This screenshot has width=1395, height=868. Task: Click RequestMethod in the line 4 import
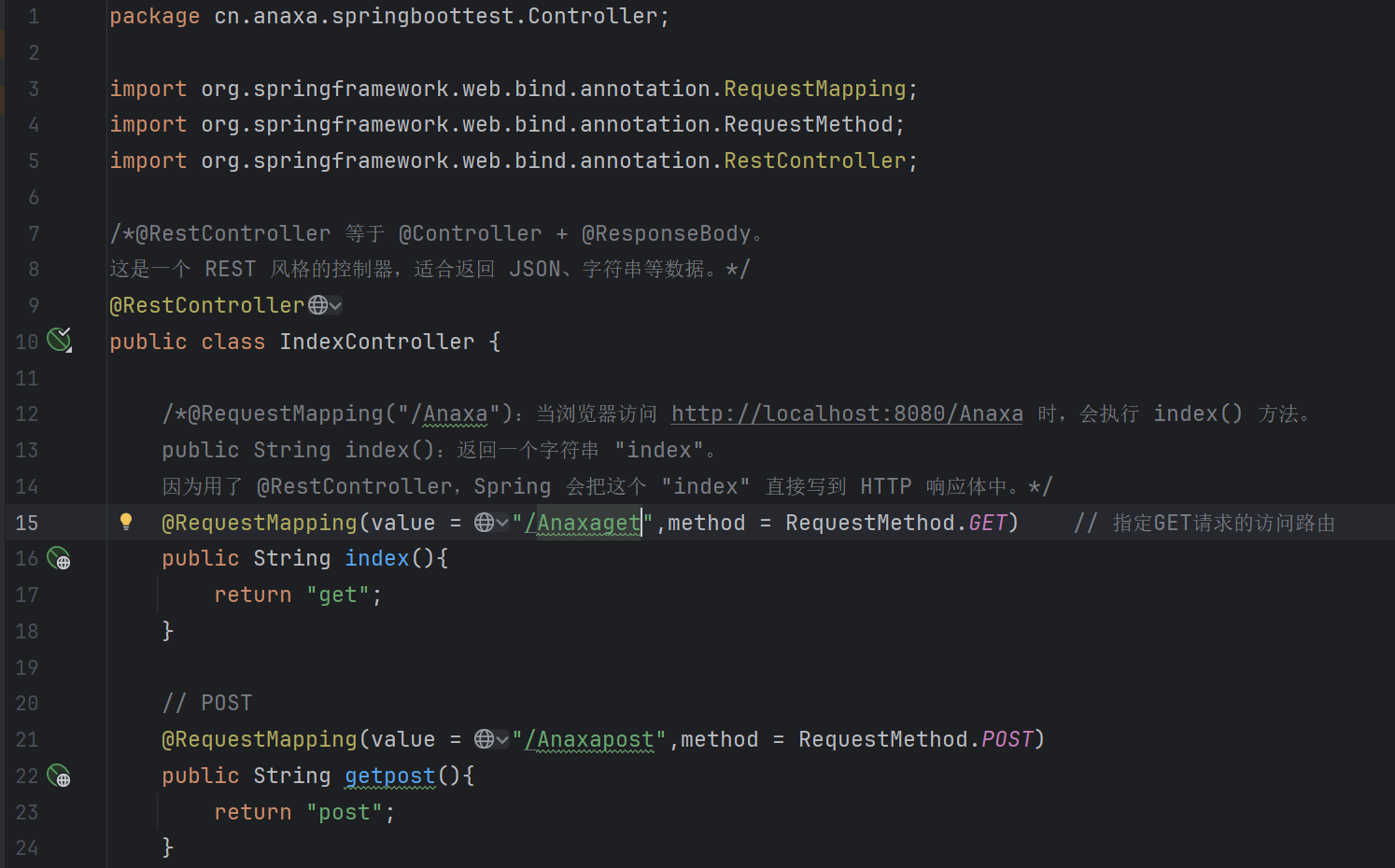809,124
